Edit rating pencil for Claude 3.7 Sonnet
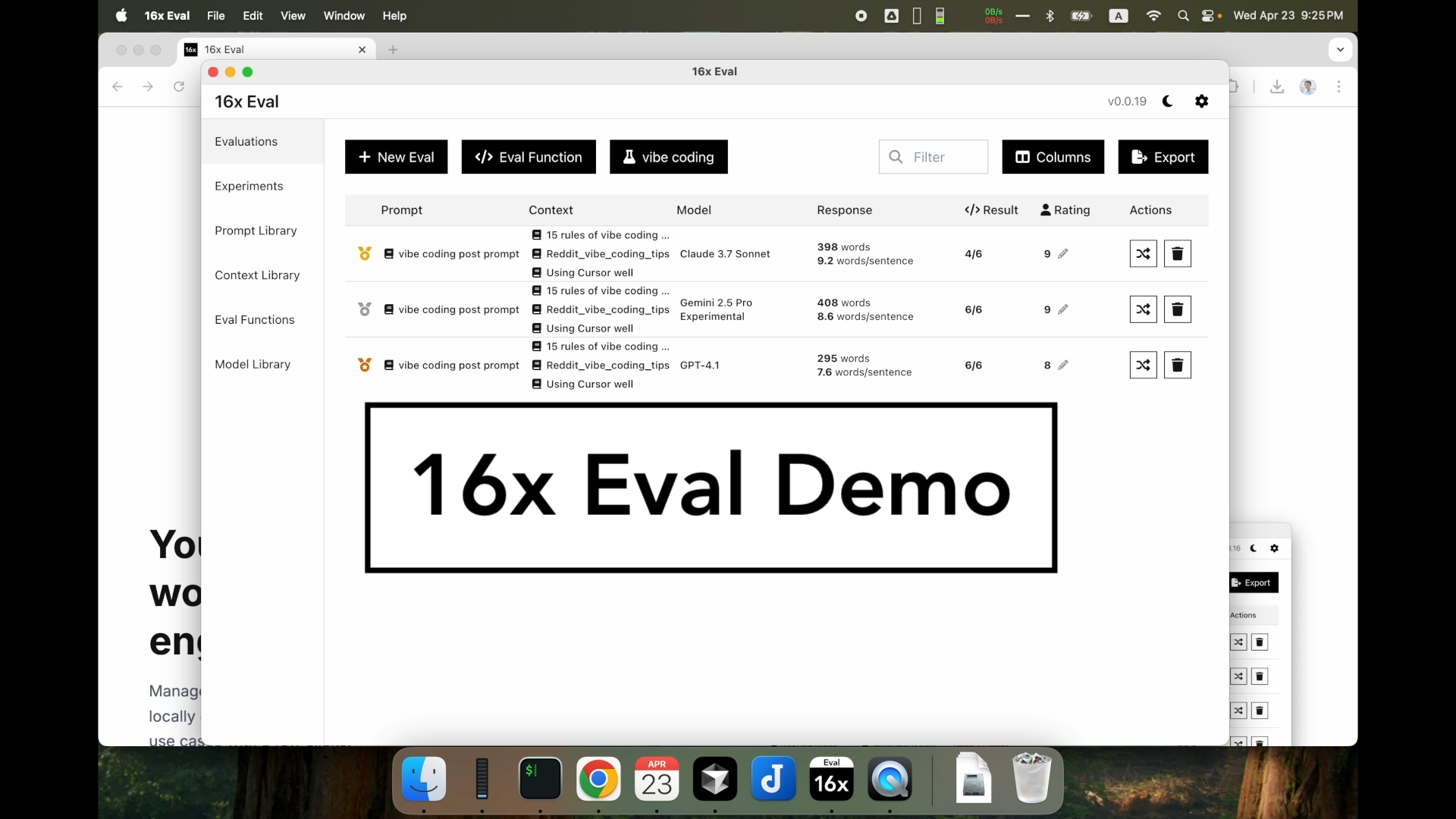Viewport: 1456px width, 819px height. pos(1063,253)
